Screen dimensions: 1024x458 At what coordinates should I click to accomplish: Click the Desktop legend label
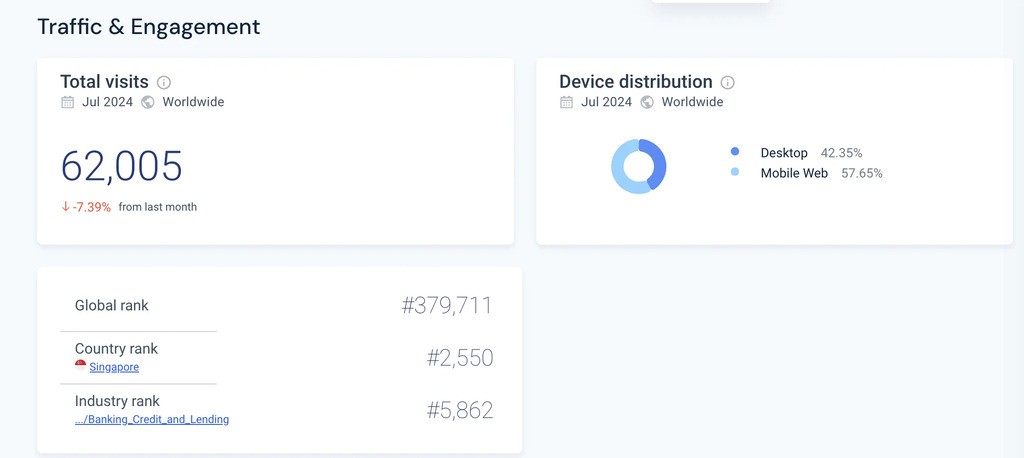(x=784, y=153)
